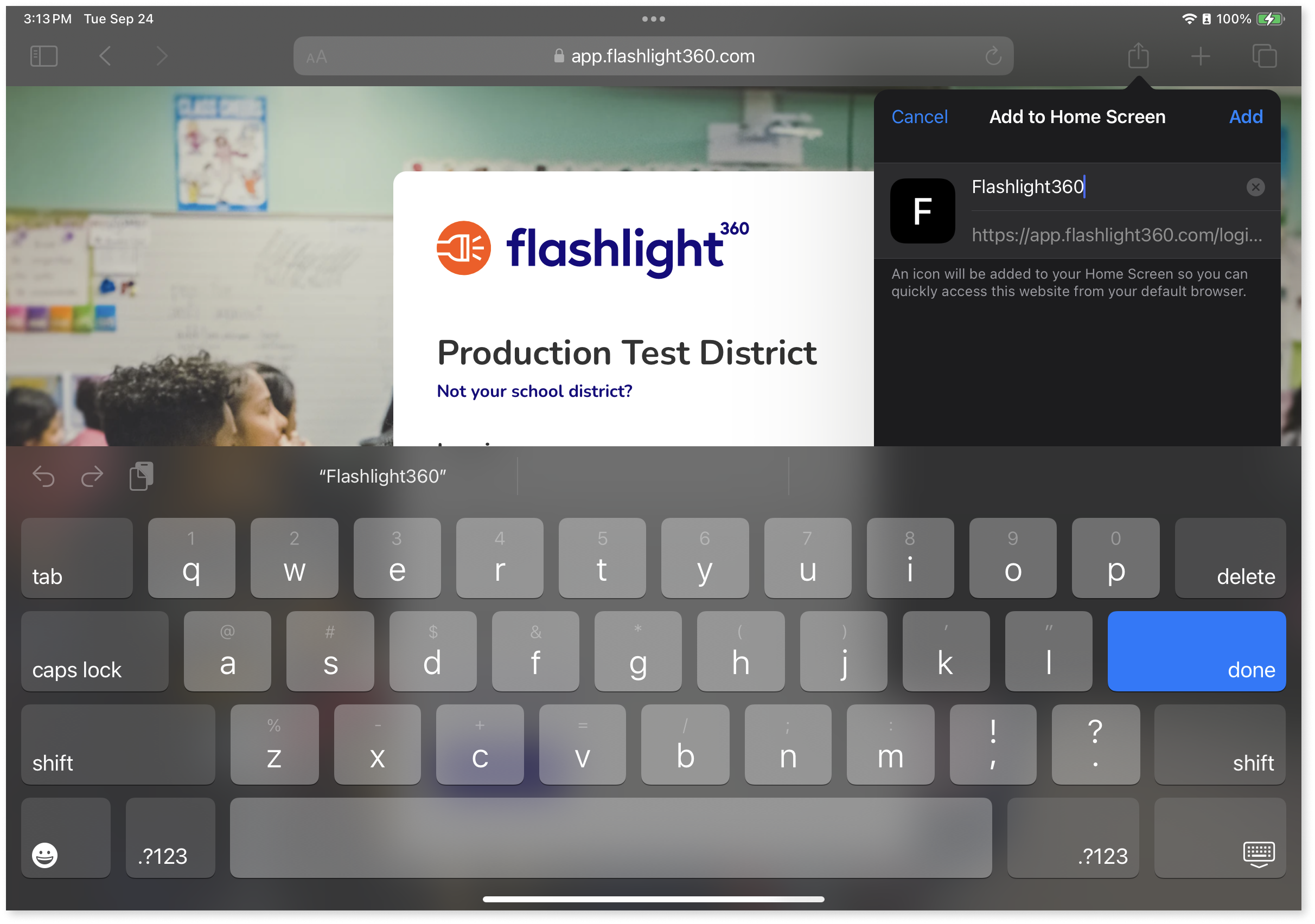Image resolution: width=1315 pixels, height=924 pixels.
Task: Tap the l key
Action: click(1049, 651)
